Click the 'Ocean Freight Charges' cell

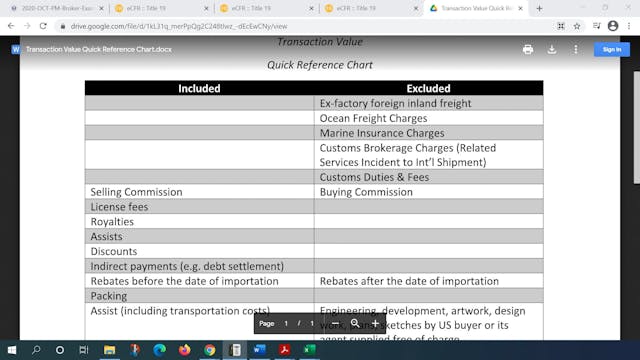tap(429, 118)
